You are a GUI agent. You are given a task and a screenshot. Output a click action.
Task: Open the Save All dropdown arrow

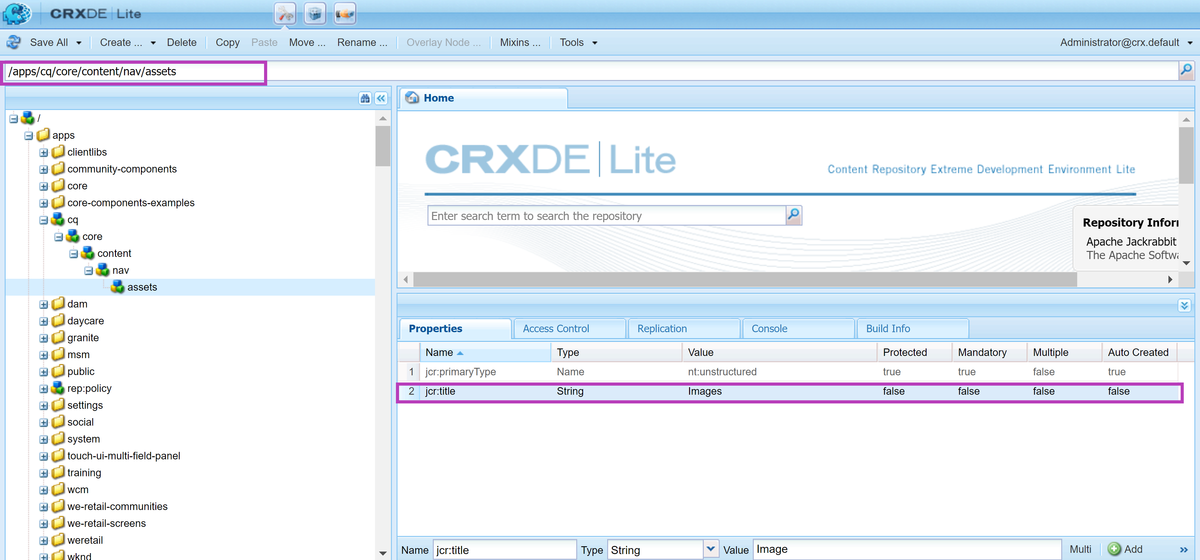point(78,43)
